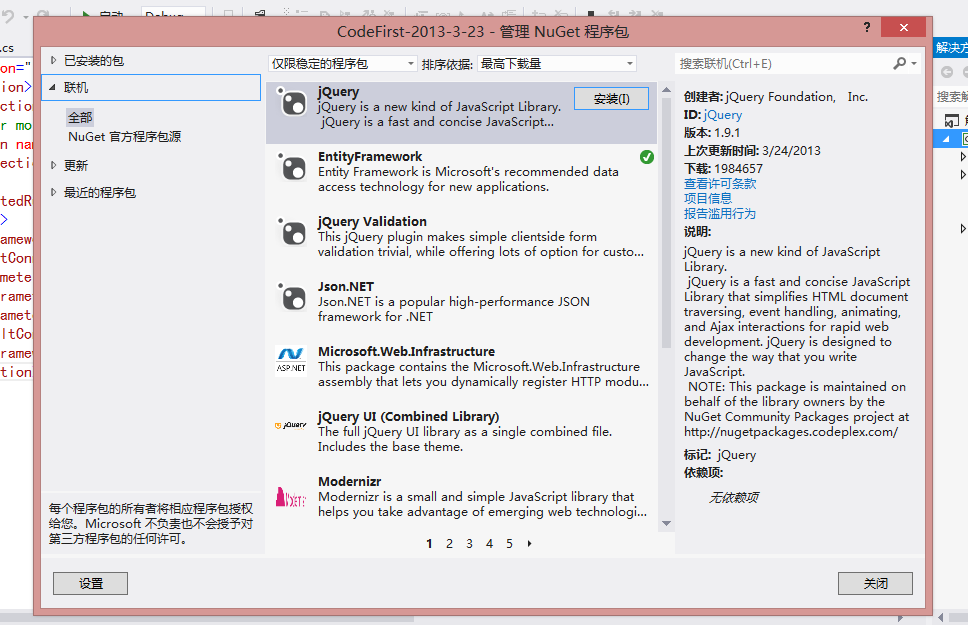968x625 pixels.
Task: Click the 安装(I) button for jQuery
Action: click(611, 99)
